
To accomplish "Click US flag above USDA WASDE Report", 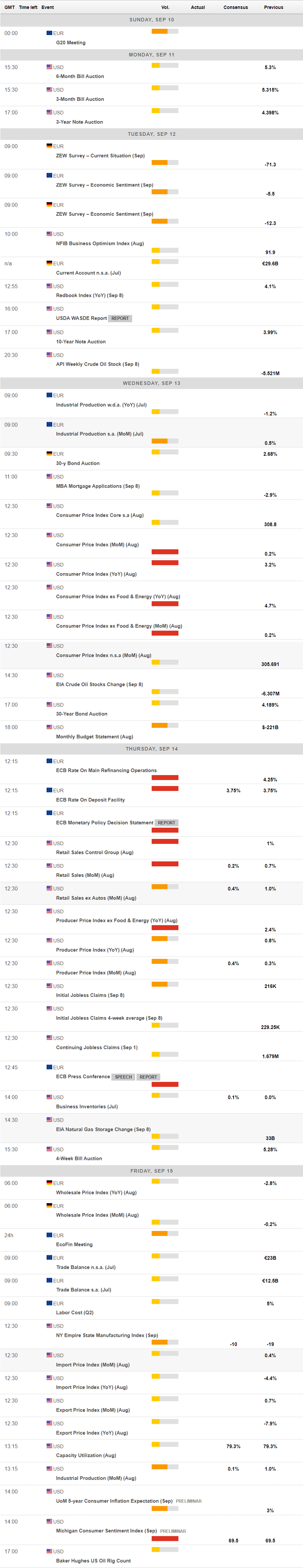I will [x=49, y=309].
